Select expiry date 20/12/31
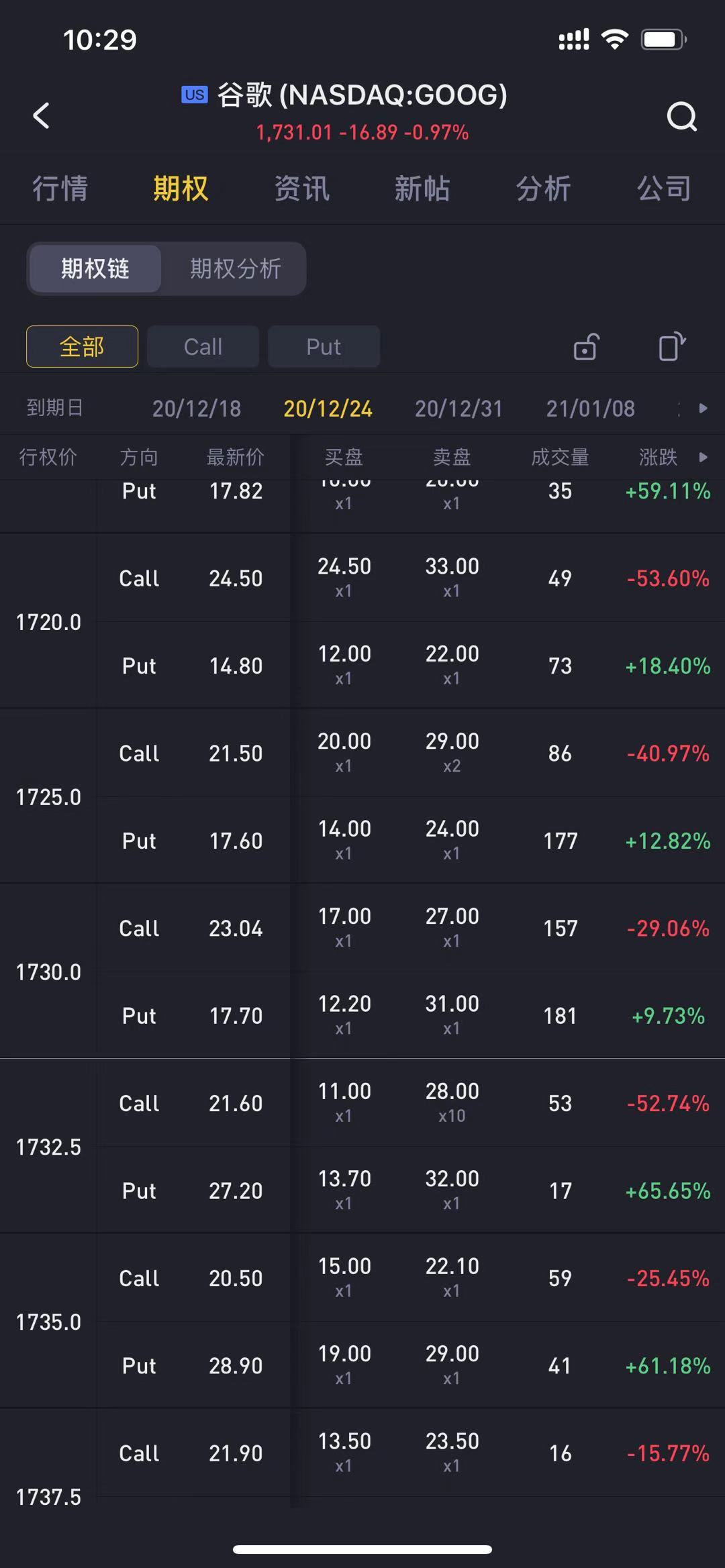This screenshot has width=725, height=1568. [458, 408]
